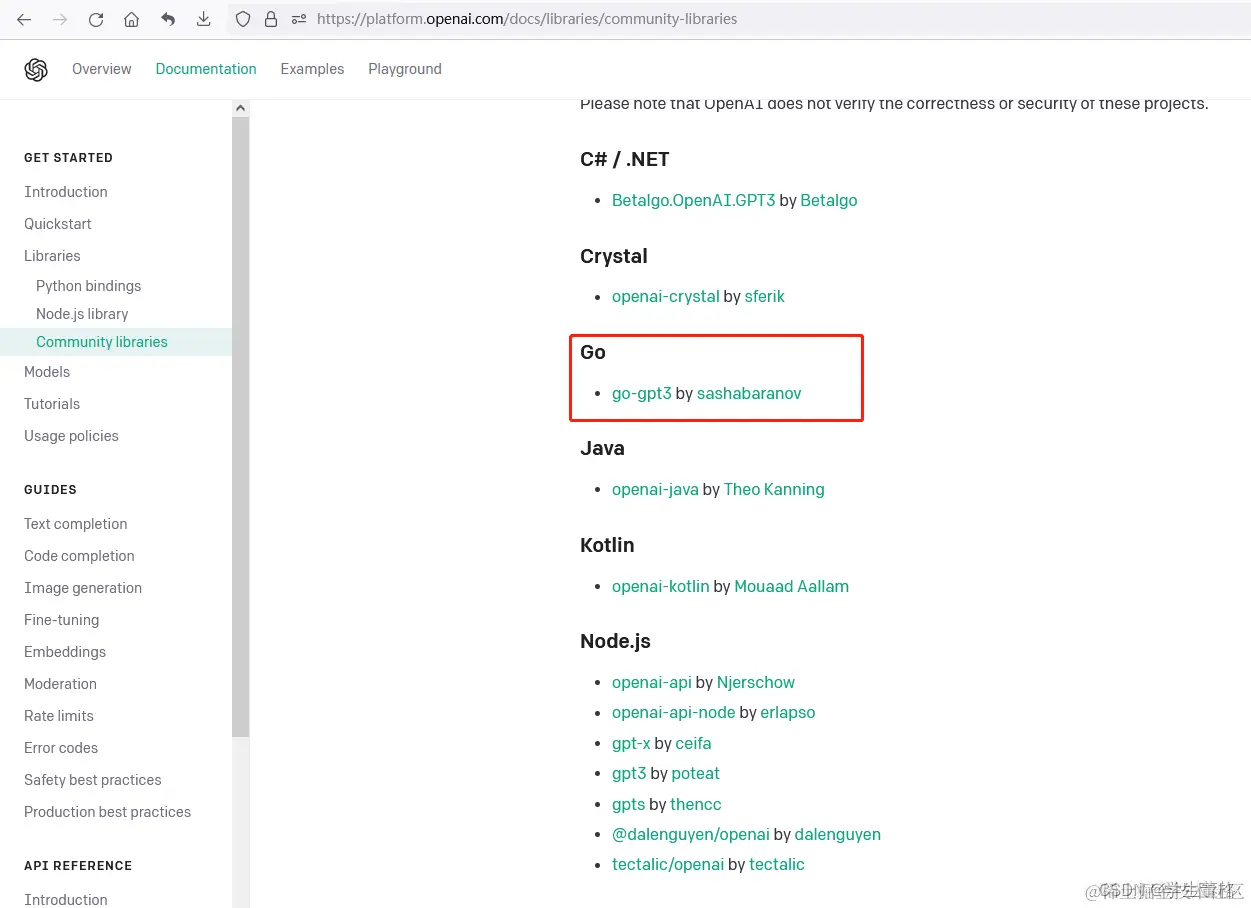Open the tectalic/openai link

668,864
